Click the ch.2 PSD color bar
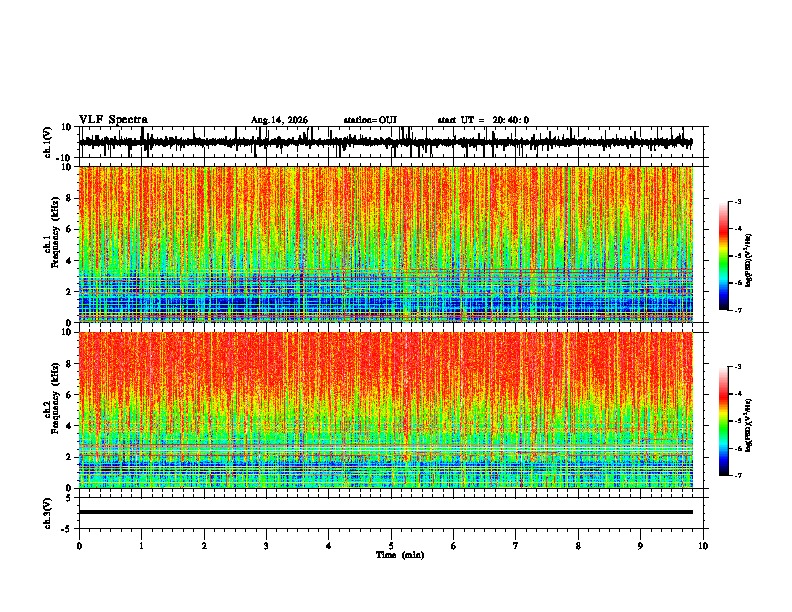 click(x=723, y=421)
